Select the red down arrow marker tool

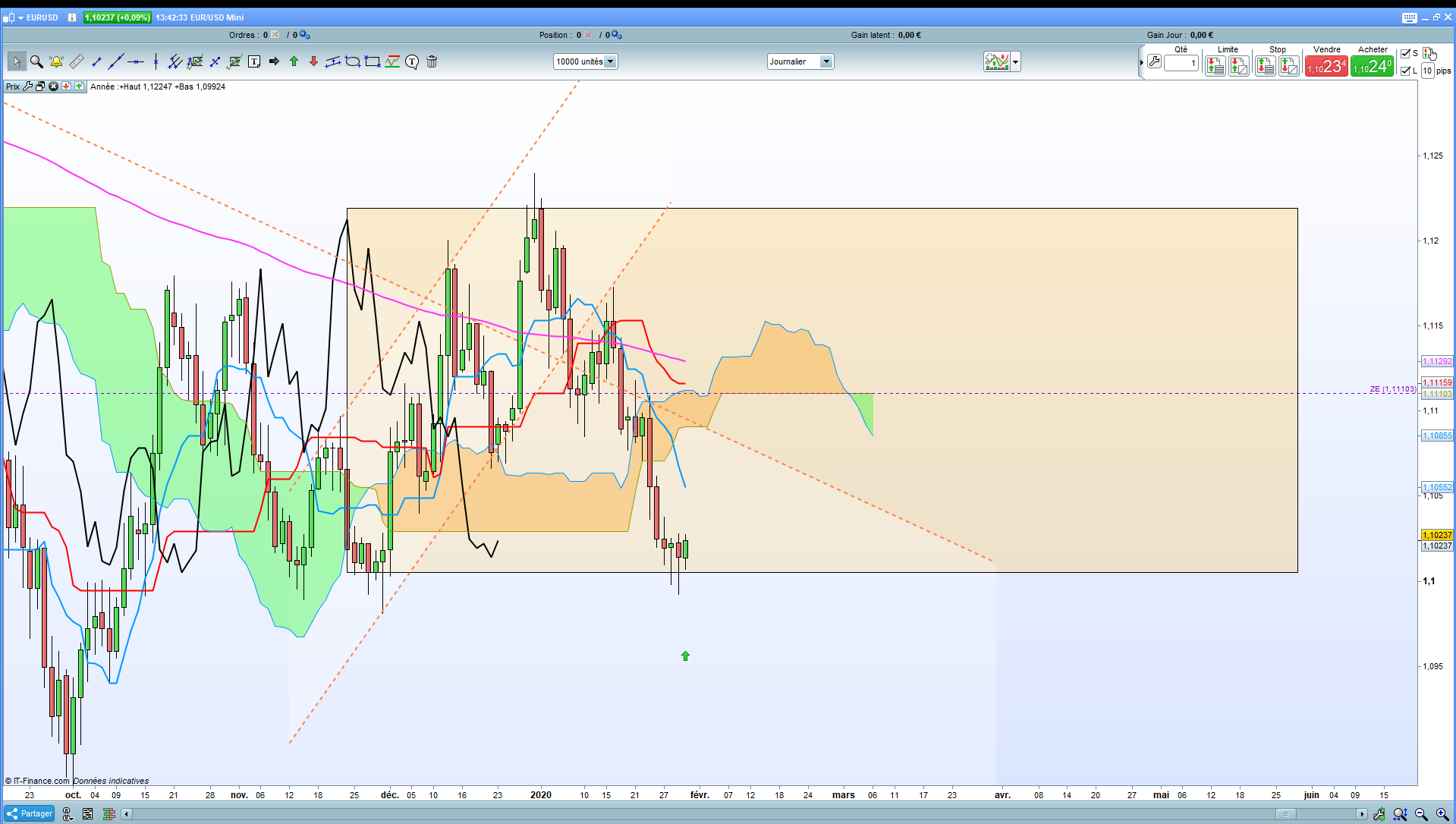[x=313, y=62]
